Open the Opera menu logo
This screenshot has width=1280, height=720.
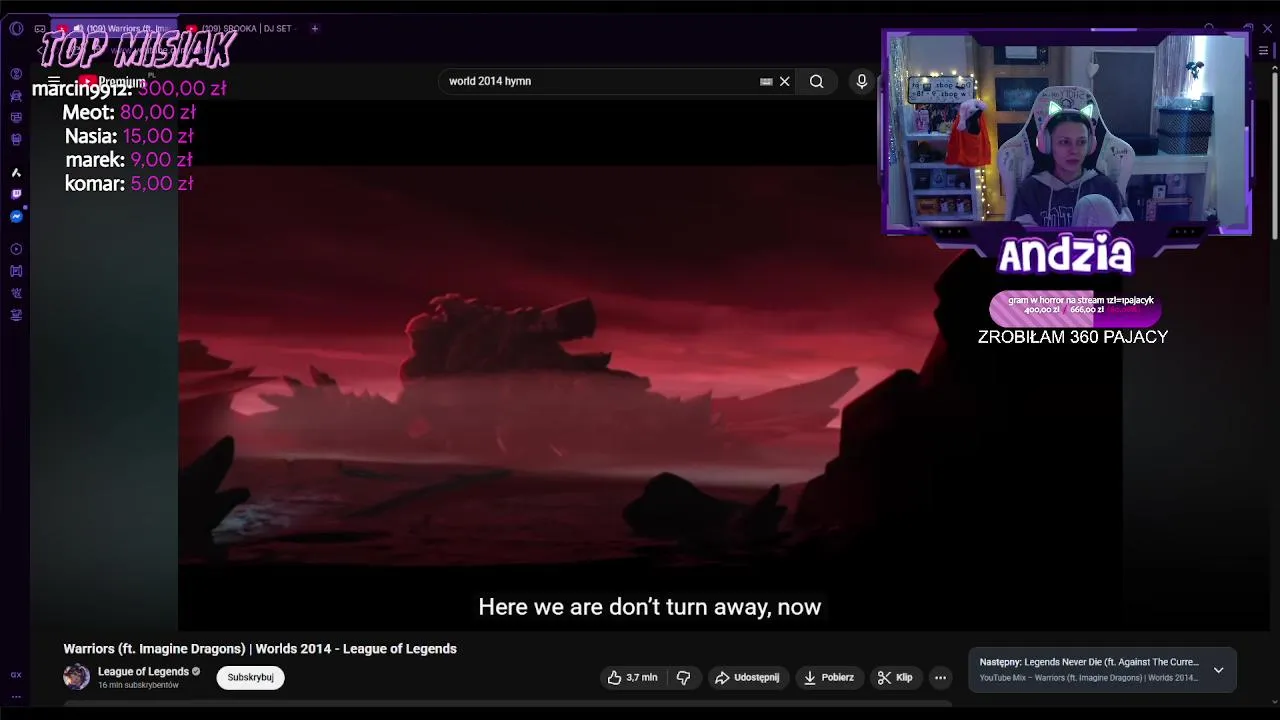coord(16,28)
